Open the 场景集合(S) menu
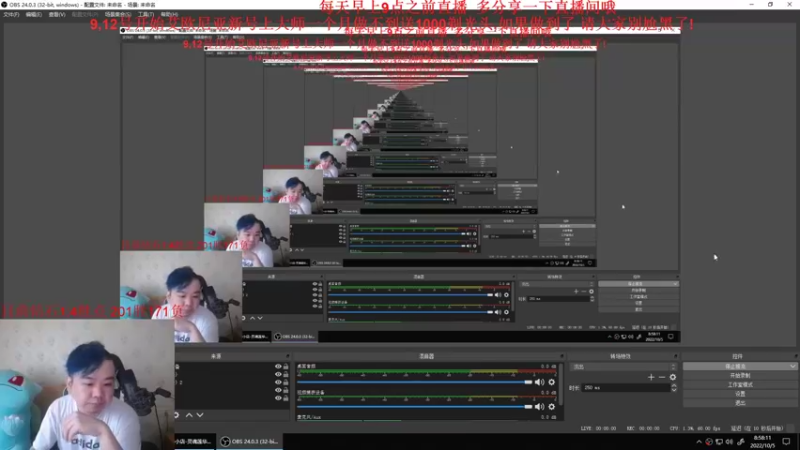Screen dimensions: 800x450 point(118,14)
